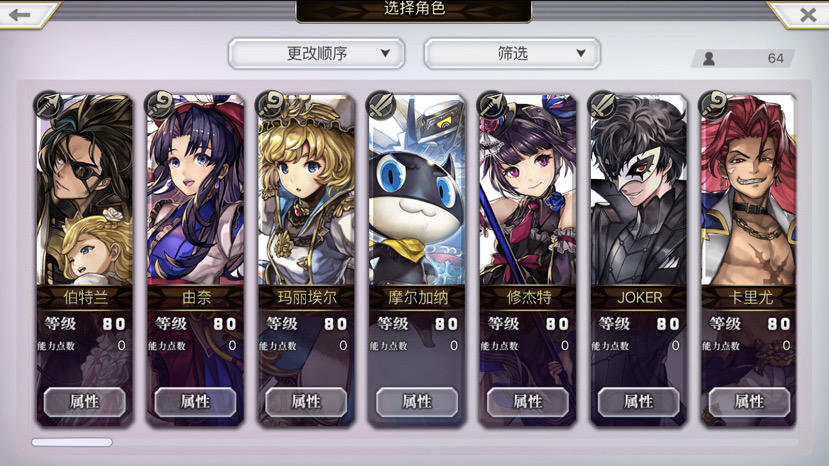Click the back arrow icon

click(x=20, y=15)
